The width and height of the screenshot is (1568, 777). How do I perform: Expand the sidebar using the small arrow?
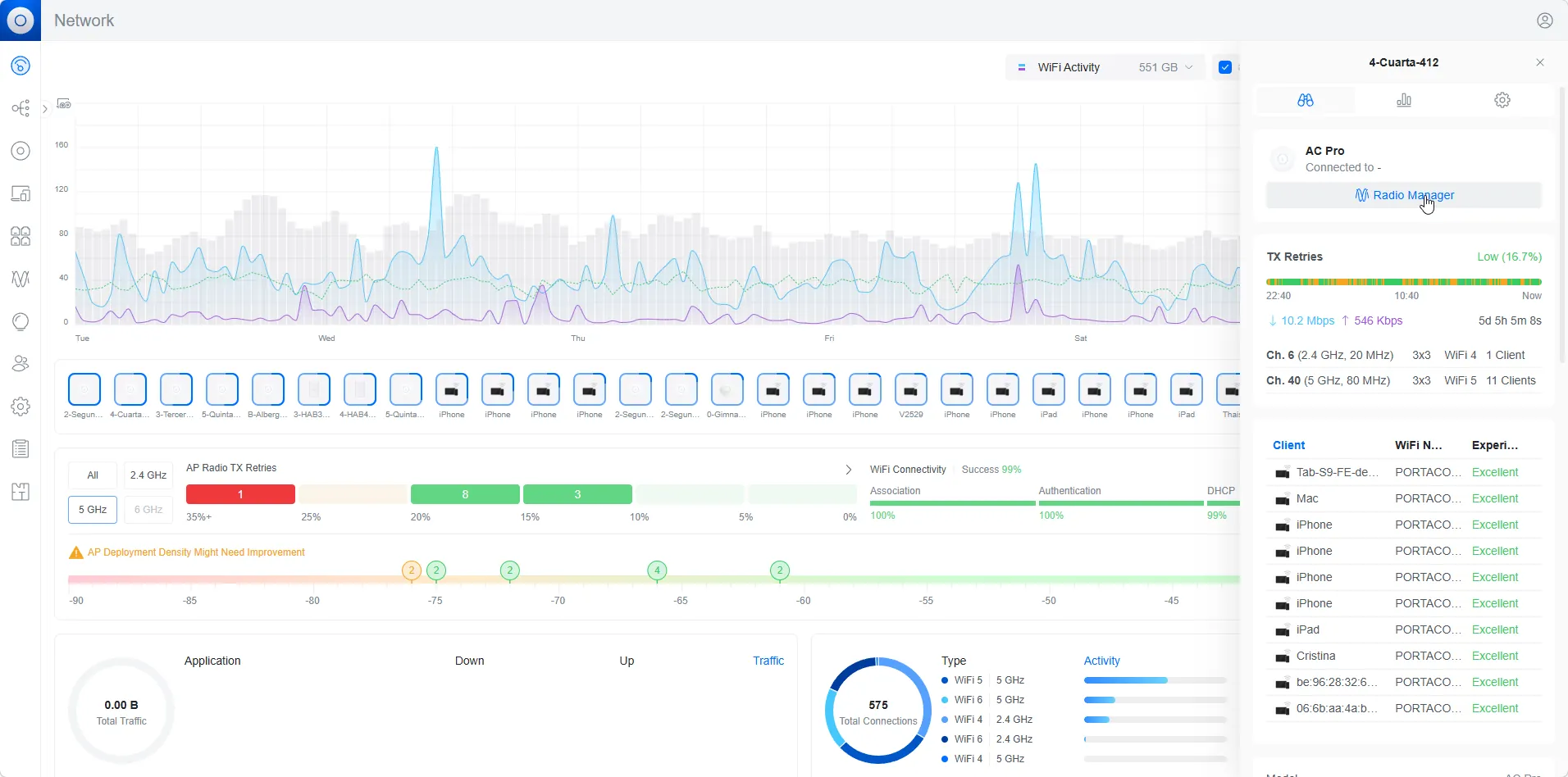[45, 108]
